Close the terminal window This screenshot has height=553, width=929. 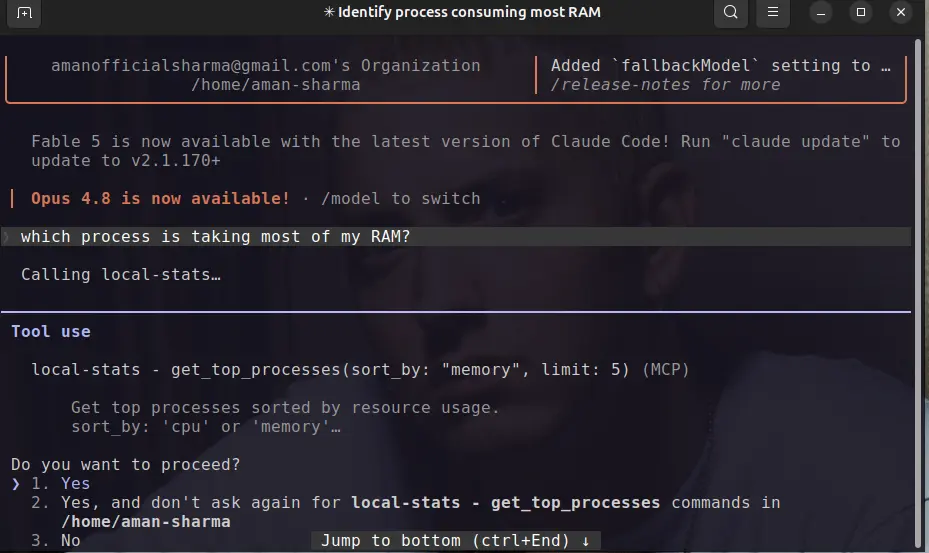(x=901, y=12)
